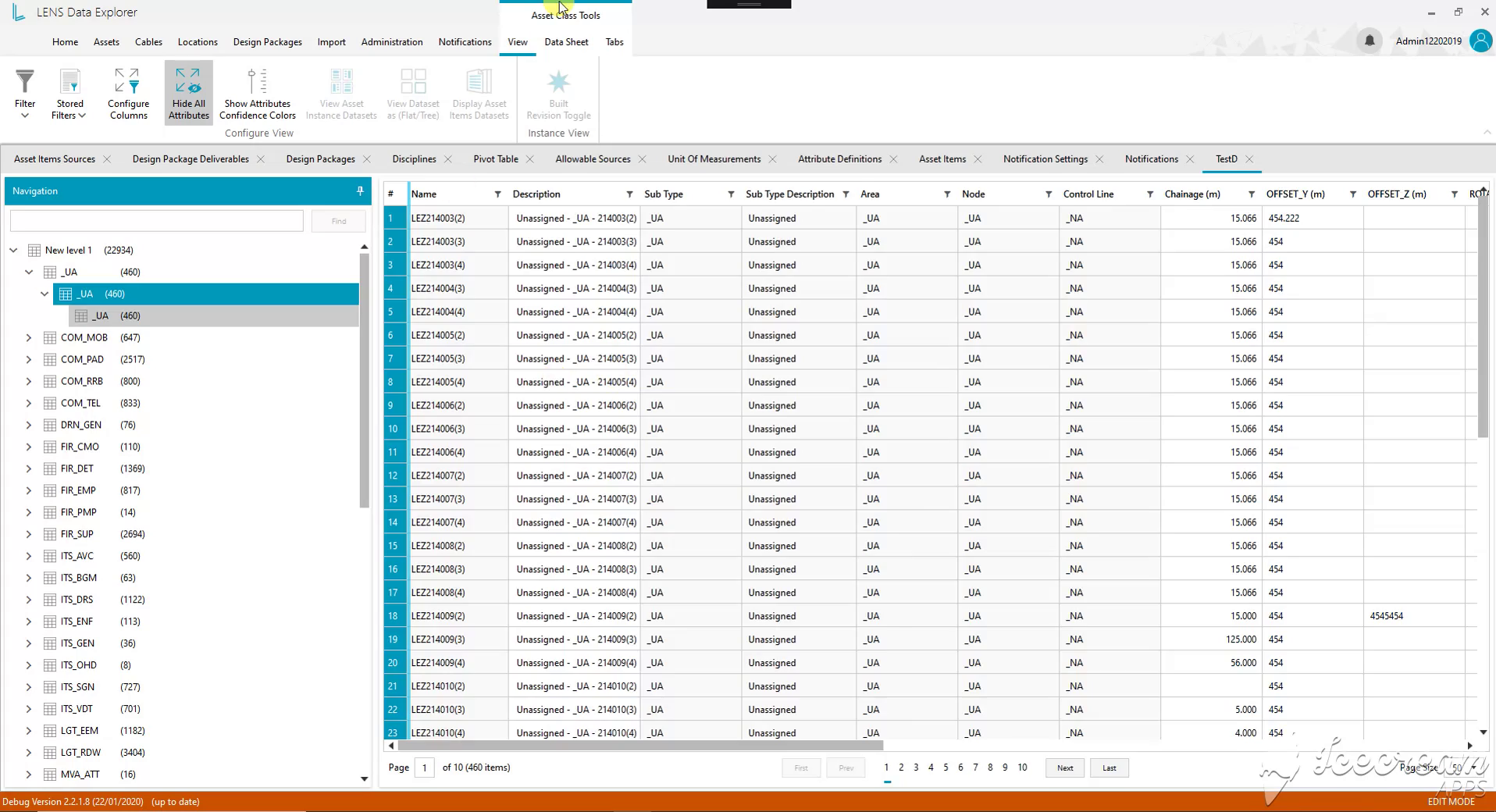The image size is (1496, 812).
Task: Expand the ITS_AVC tree node
Action: click(29, 557)
